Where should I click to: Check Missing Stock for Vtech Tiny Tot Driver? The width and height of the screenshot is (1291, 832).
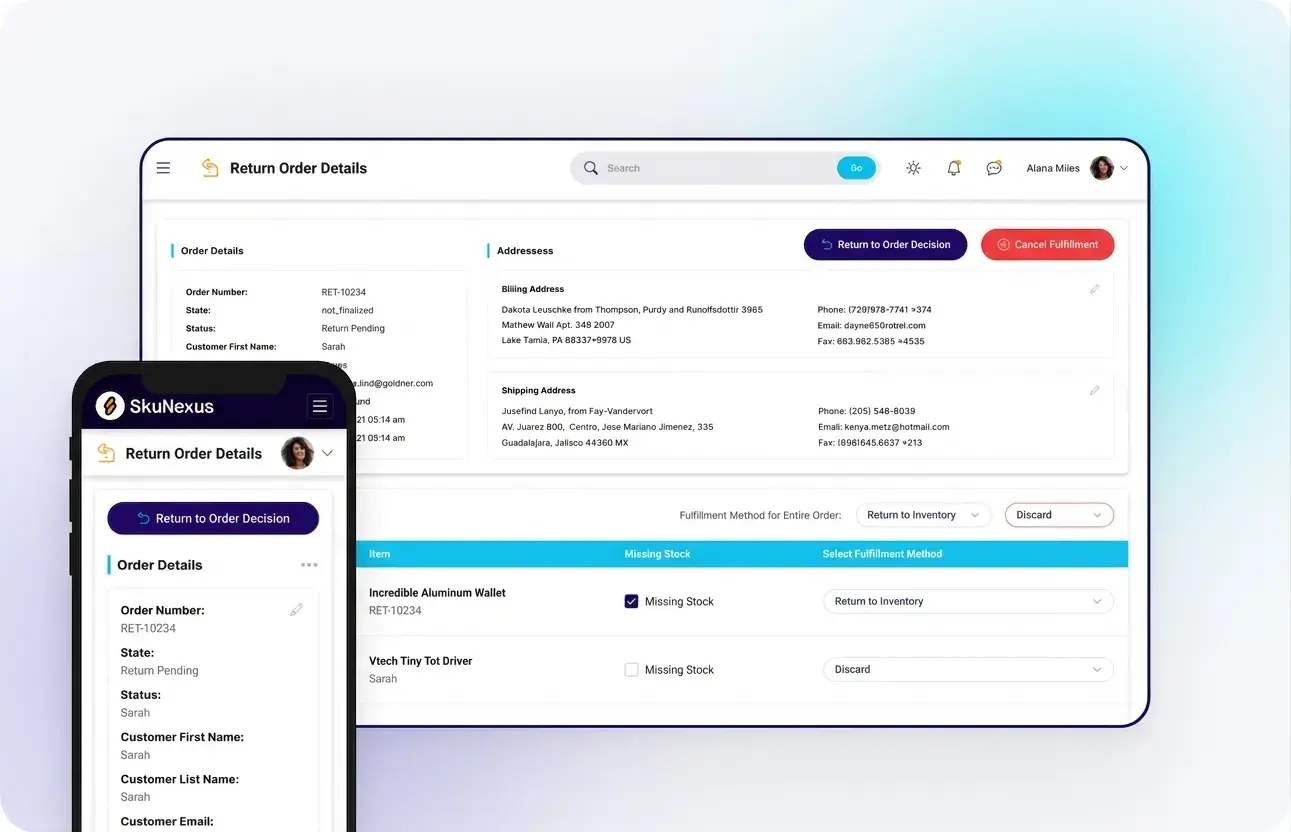[631, 670]
